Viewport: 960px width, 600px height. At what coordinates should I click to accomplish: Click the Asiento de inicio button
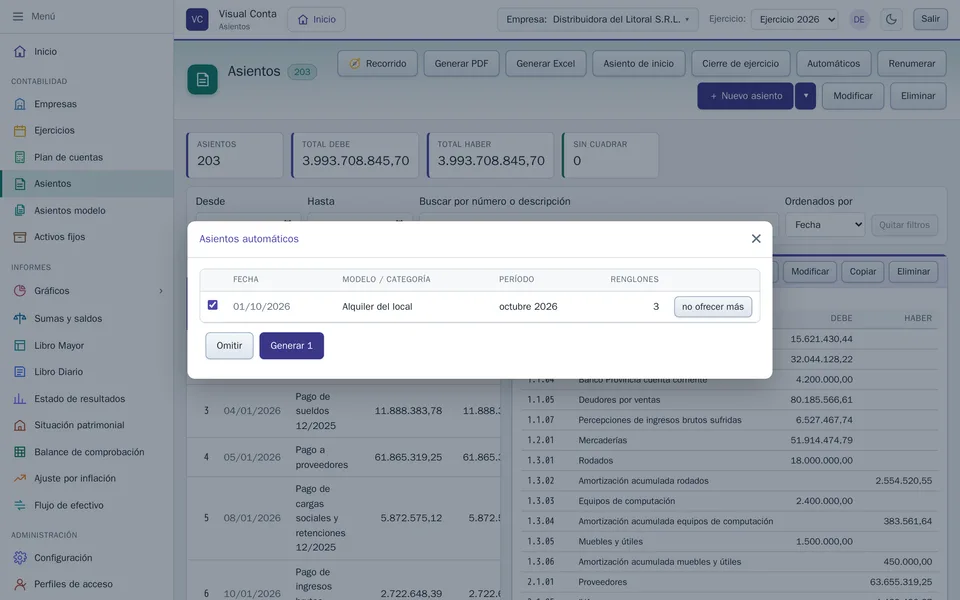(639, 64)
